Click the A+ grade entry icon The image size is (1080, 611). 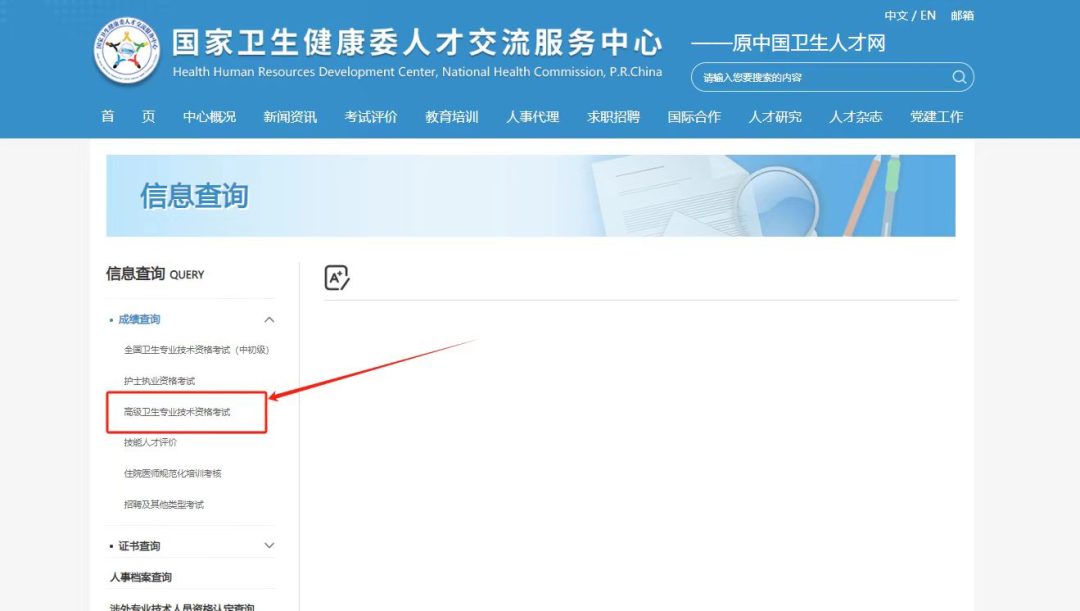[x=337, y=278]
